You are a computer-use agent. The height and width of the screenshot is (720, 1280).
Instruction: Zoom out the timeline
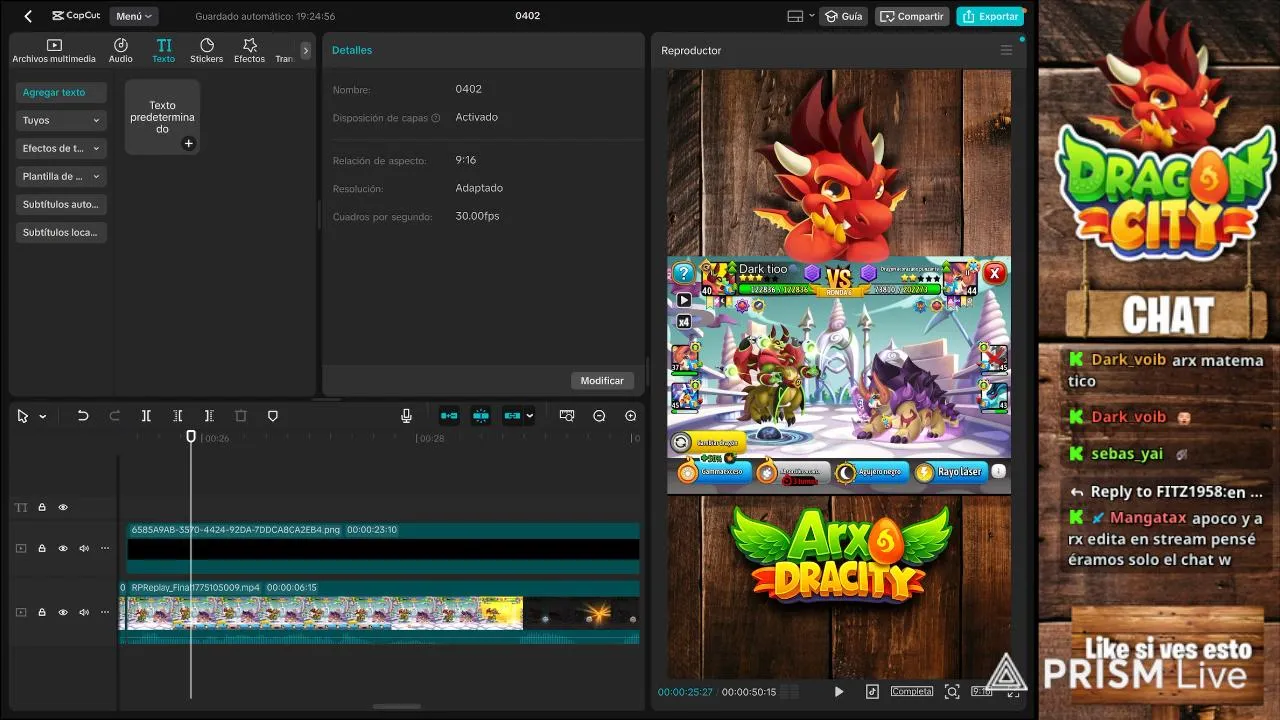coord(599,416)
